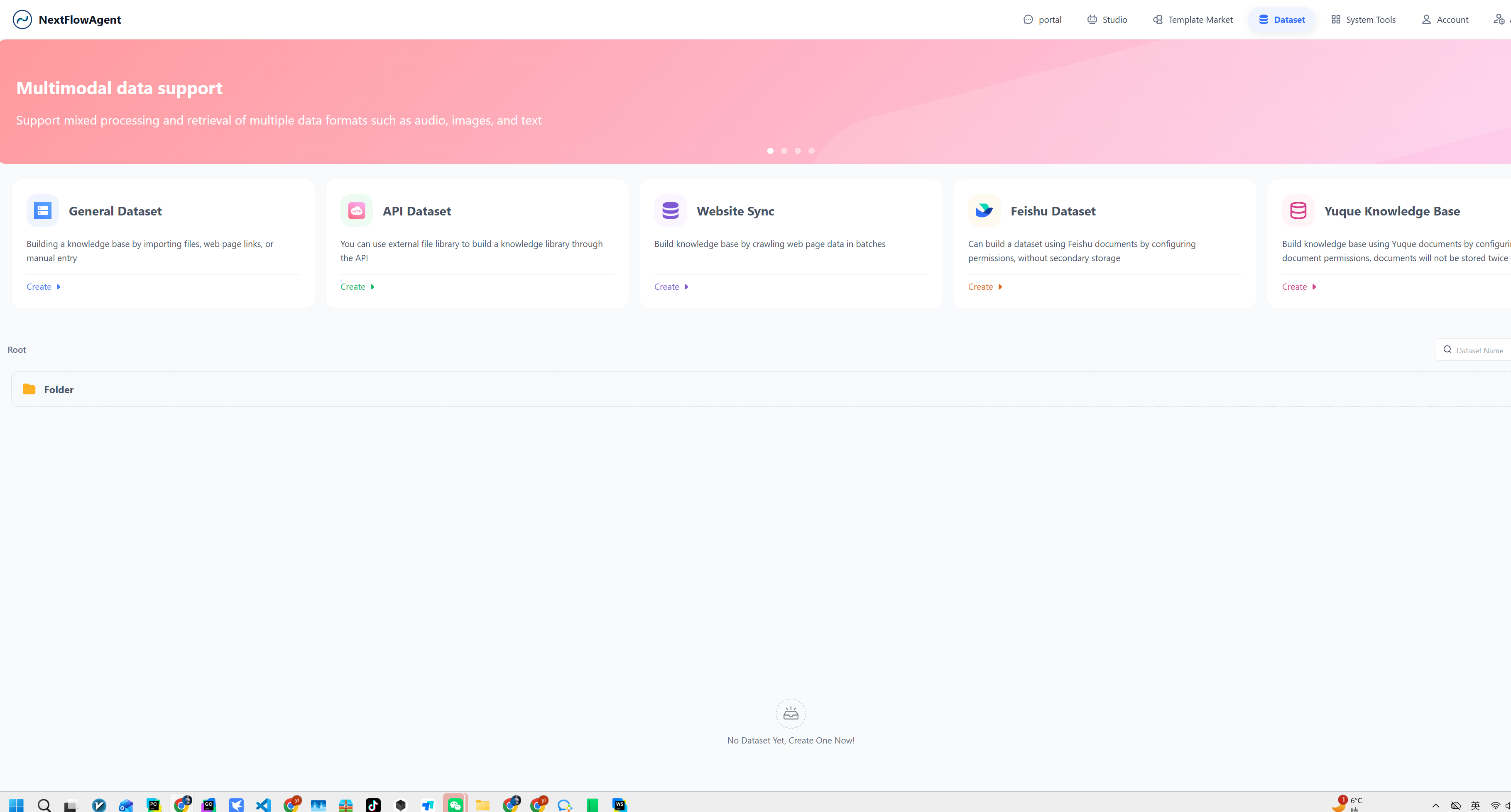Click the search magnifier in Dataset Name field
The width and height of the screenshot is (1511, 812).
click(1447, 350)
